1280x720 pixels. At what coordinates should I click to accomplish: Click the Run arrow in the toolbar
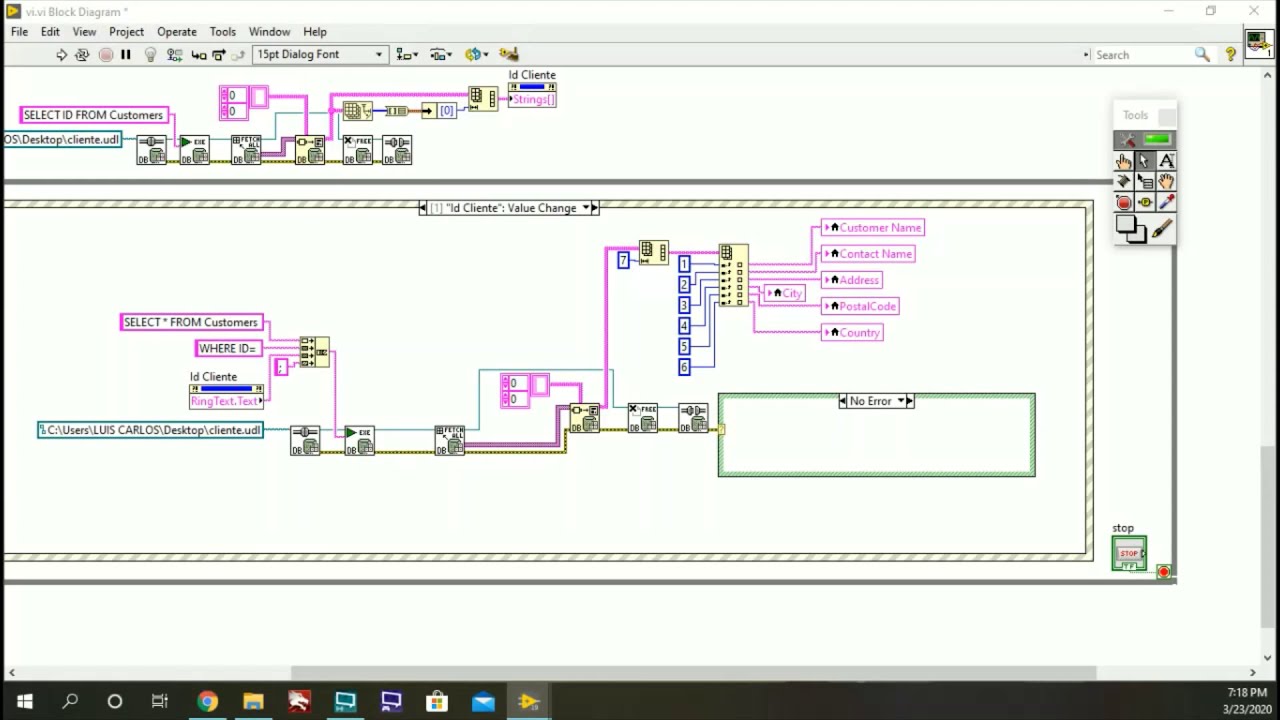pos(61,55)
